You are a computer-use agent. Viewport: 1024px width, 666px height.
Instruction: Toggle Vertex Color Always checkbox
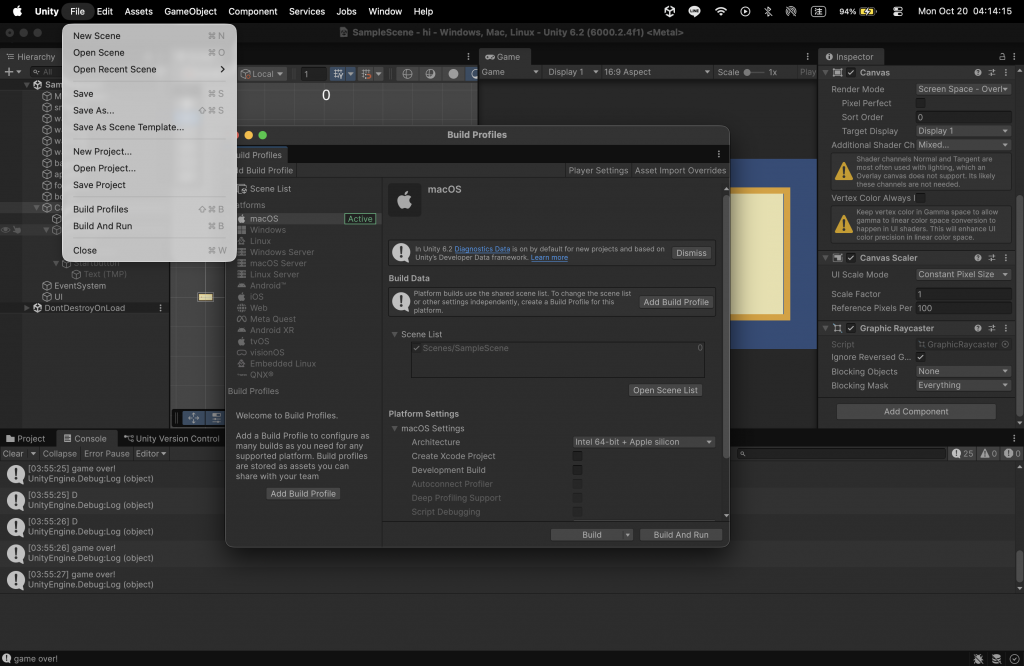[920, 198]
